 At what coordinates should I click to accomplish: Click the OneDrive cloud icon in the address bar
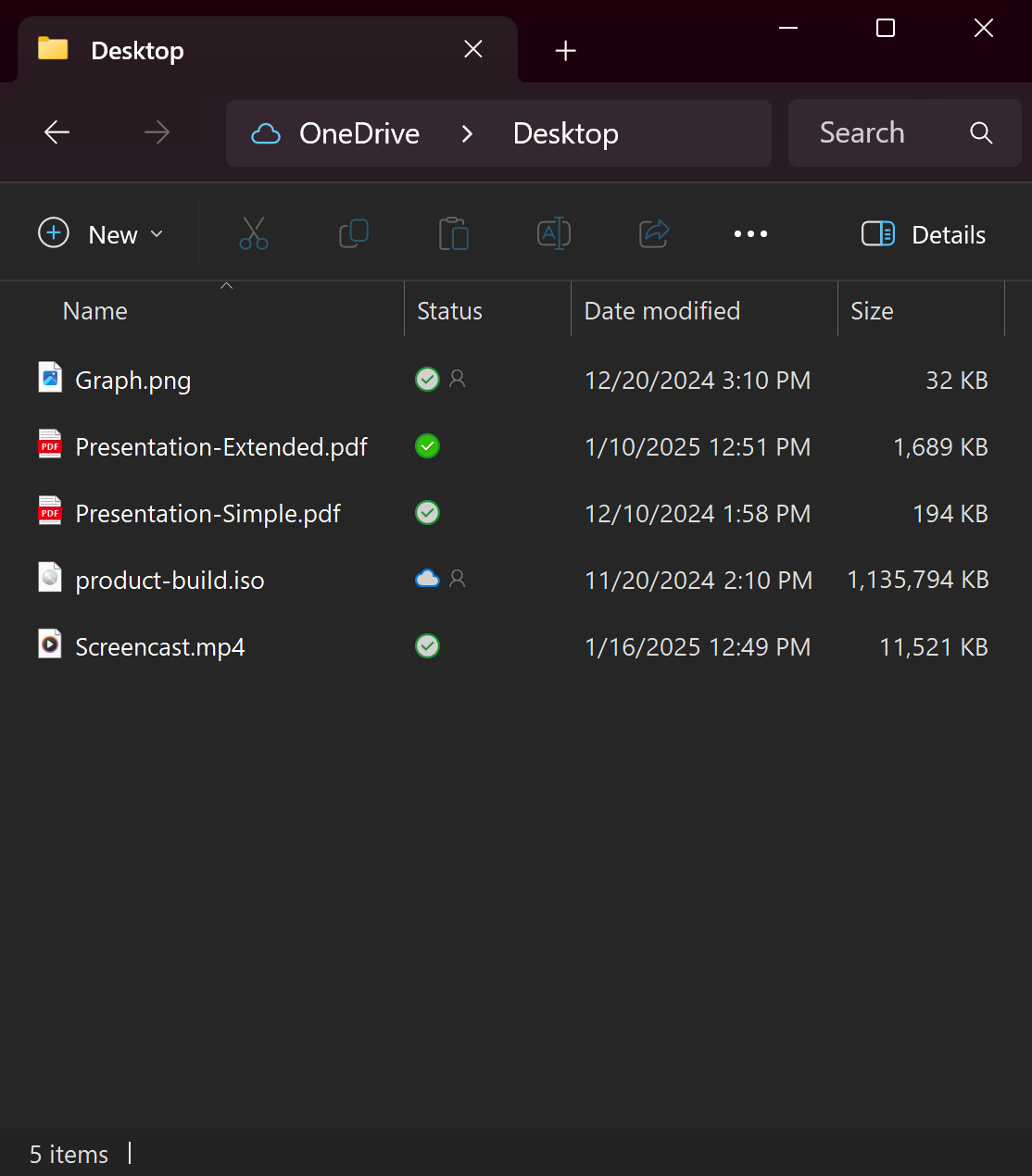coord(266,133)
